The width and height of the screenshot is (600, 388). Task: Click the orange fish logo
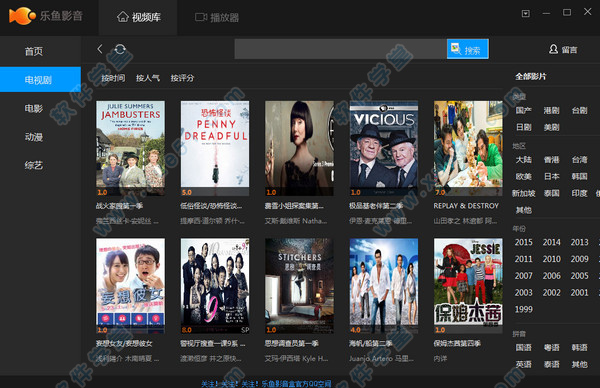[x=22, y=16]
